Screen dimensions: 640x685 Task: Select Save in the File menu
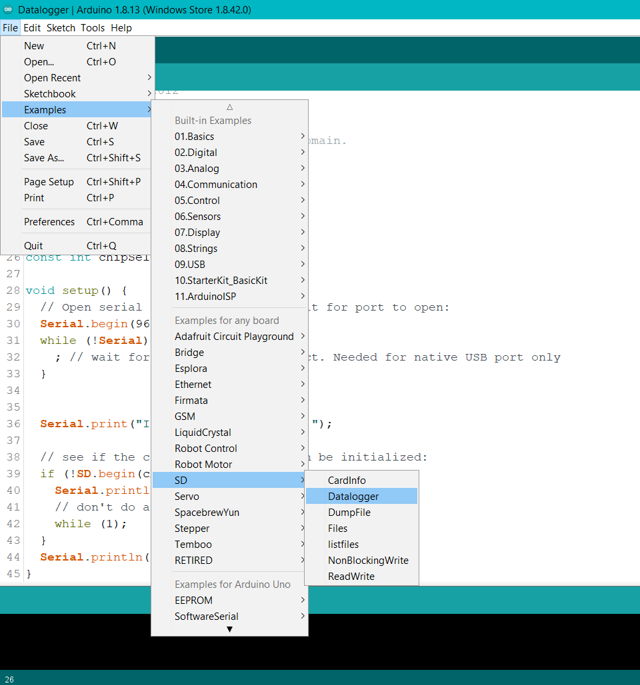pos(77,142)
